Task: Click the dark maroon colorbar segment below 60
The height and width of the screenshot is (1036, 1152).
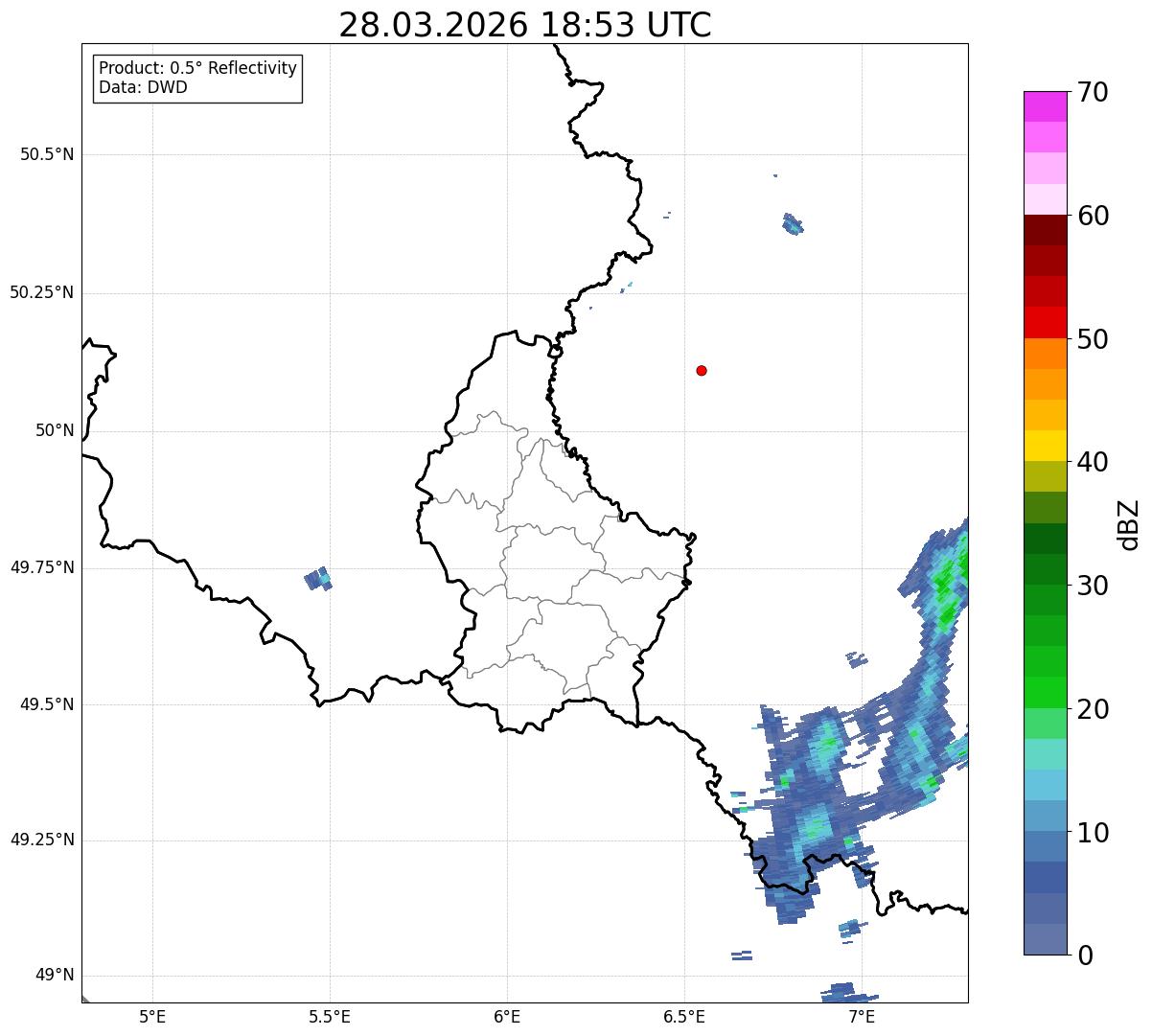Action: (x=1045, y=230)
